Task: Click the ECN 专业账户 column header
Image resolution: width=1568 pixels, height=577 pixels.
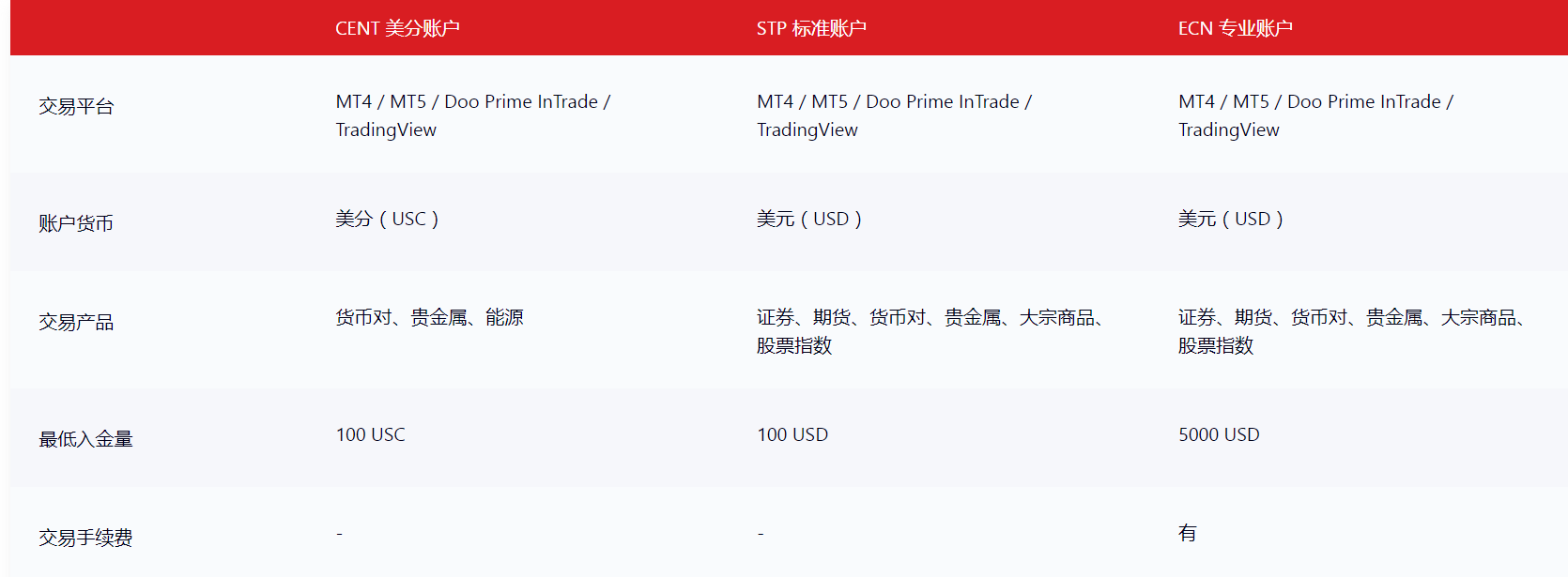Action: point(1235,28)
